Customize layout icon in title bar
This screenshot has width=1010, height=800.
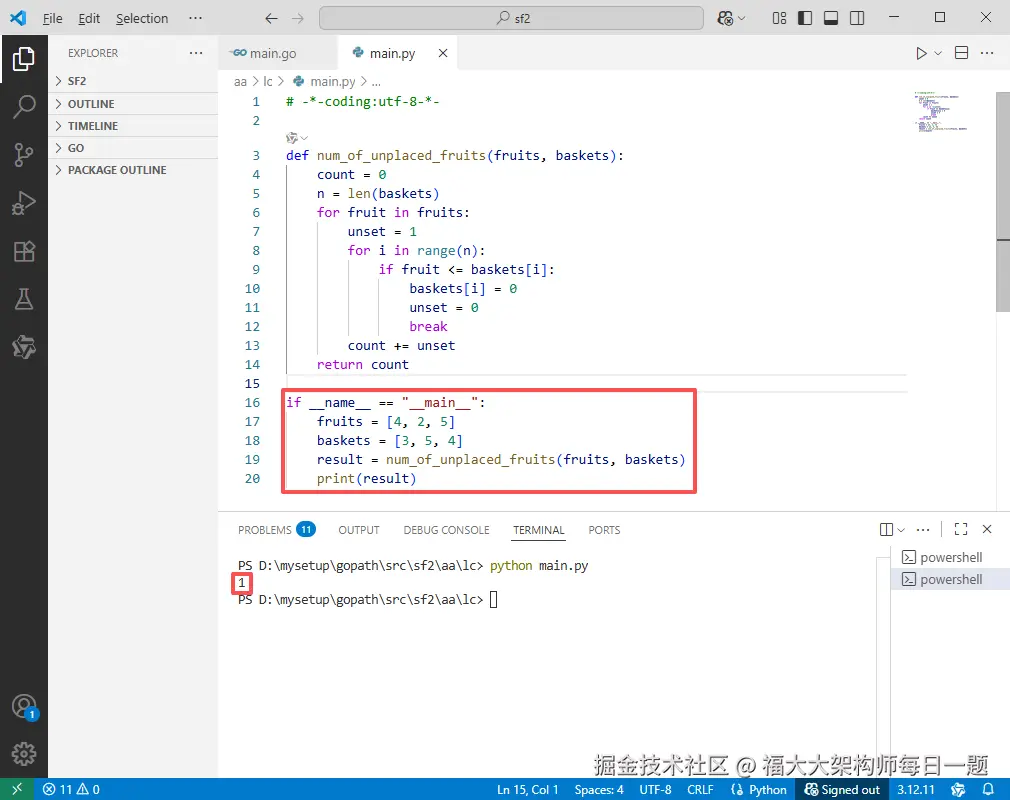779,19
